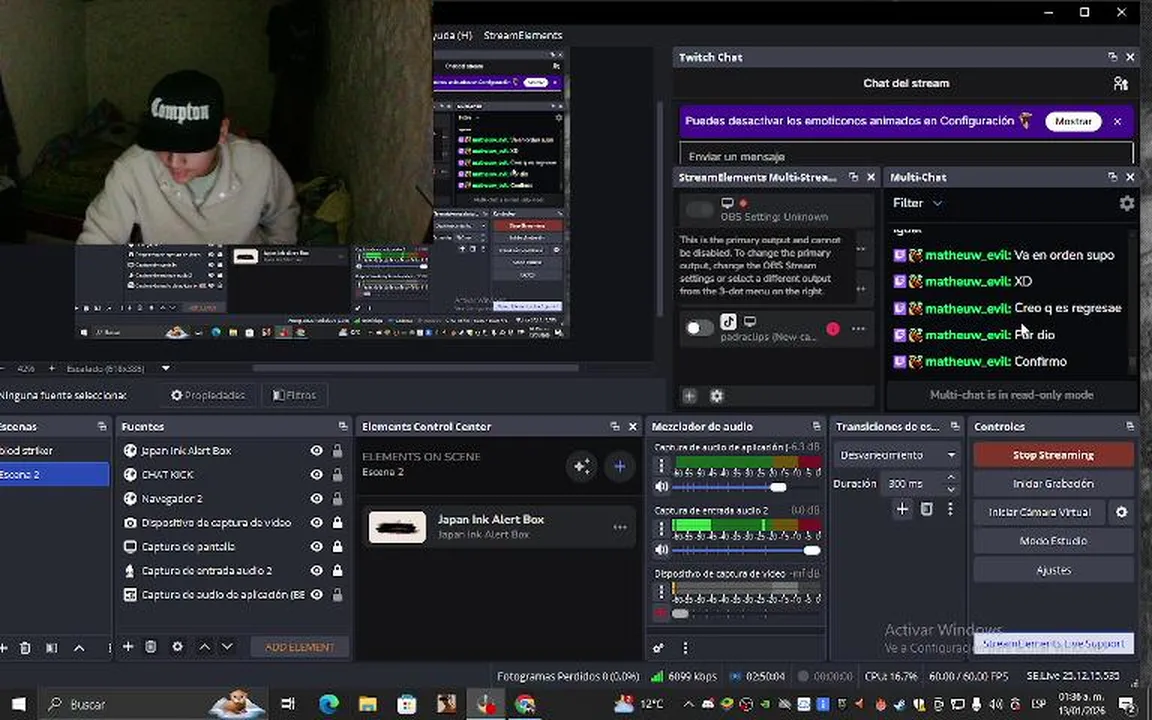Screen dimensions: 1152x720
Task: Unlock the Captura de entrada audio 2 source
Action: pos(337,570)
